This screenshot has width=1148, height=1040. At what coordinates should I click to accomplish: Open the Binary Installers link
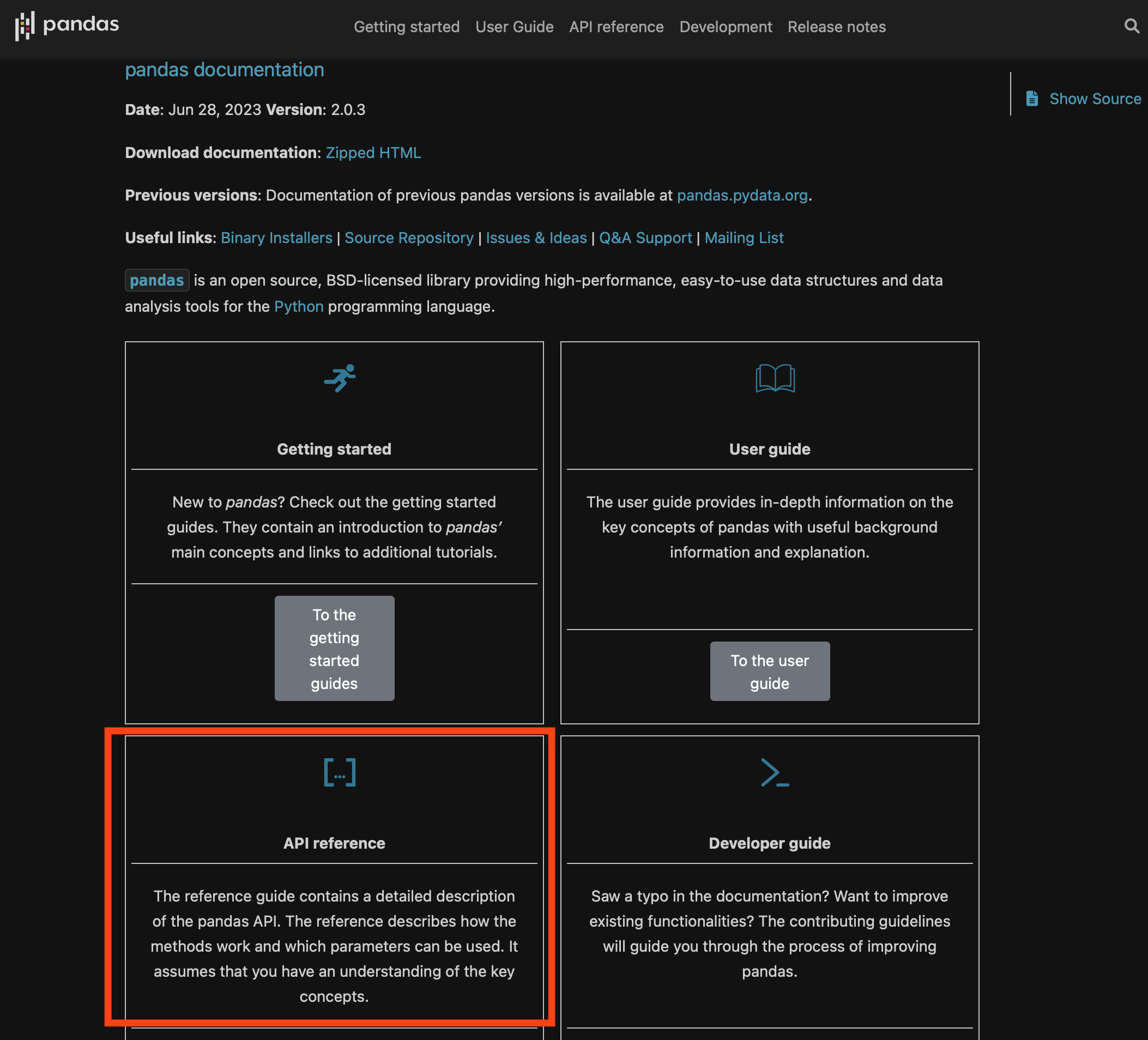pos(276,238)
